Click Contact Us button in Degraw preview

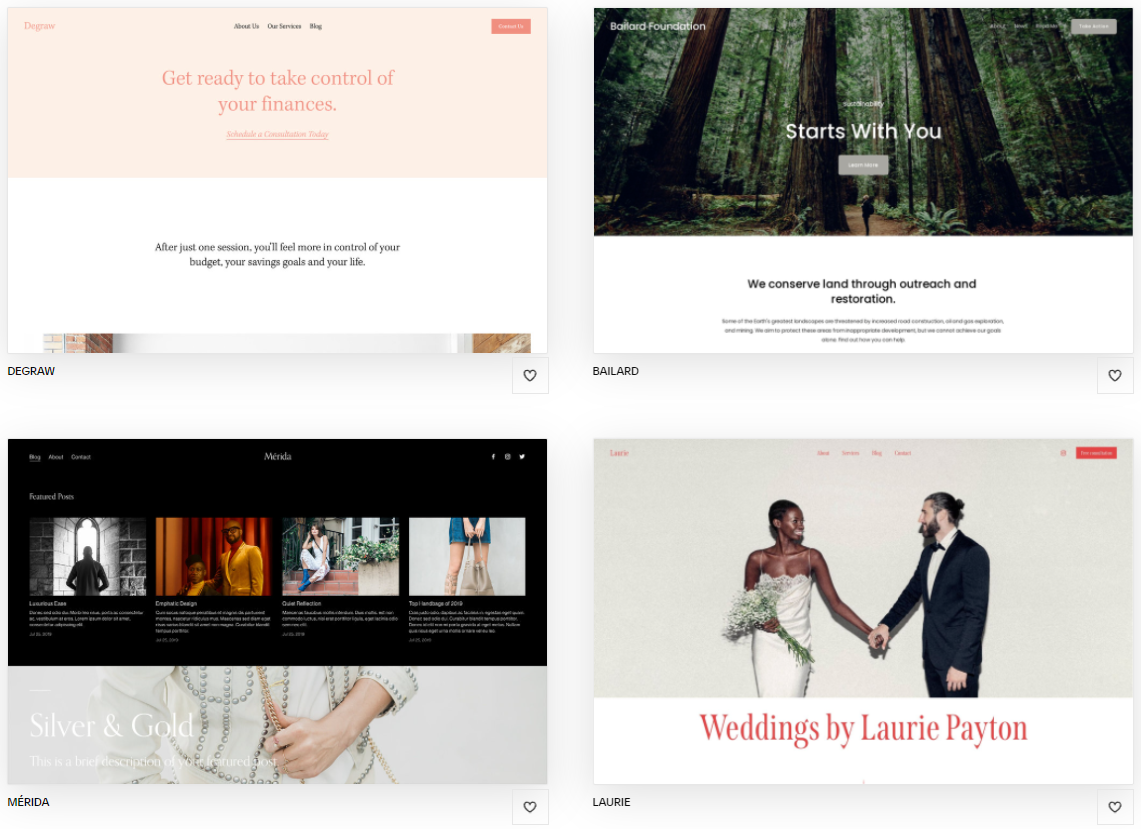pos(511,26)
